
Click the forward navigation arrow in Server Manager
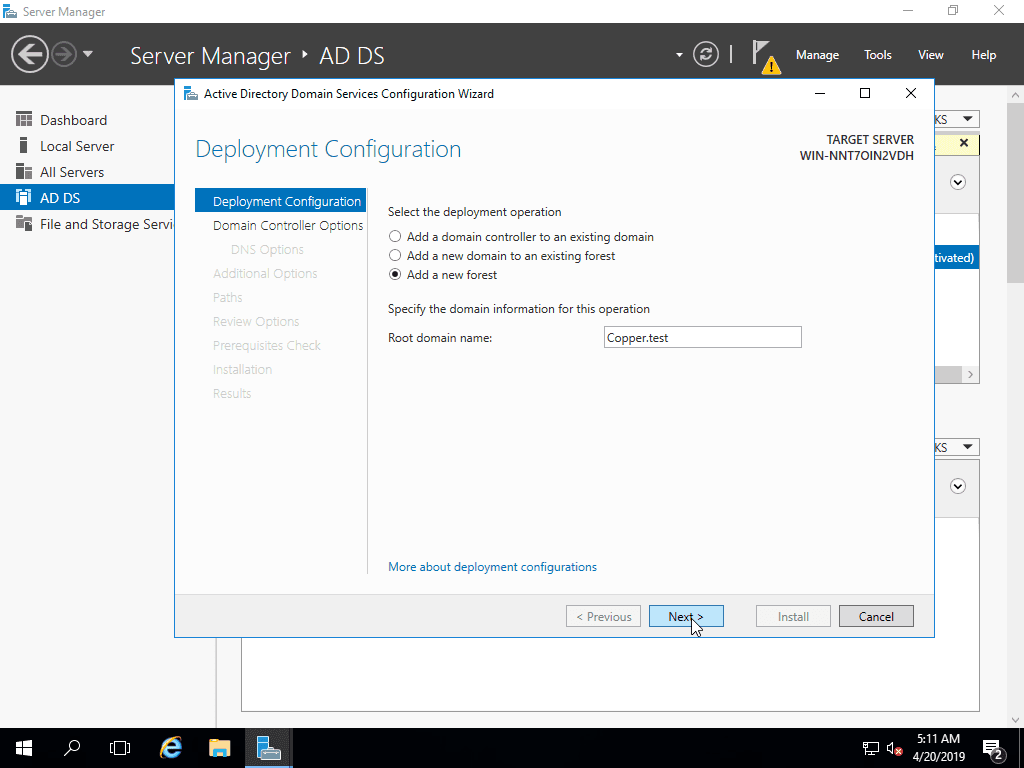coord(64,54)
